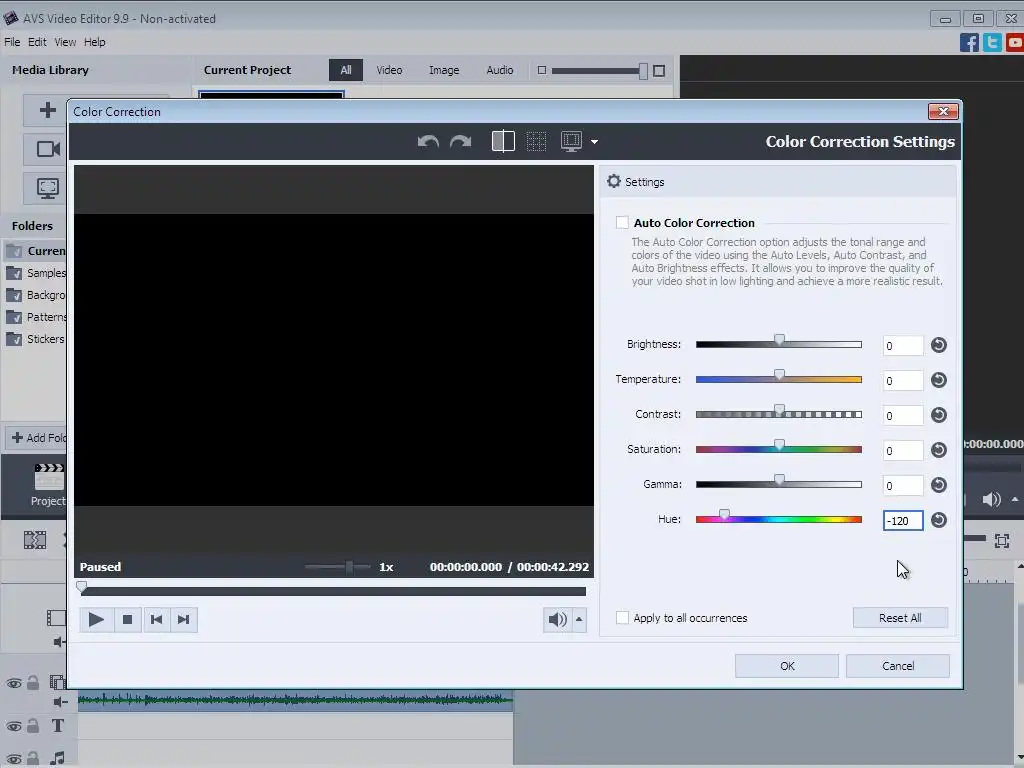Reset Brightness to default value
This screenshot has height=768, width=1024.
point(938,345)
